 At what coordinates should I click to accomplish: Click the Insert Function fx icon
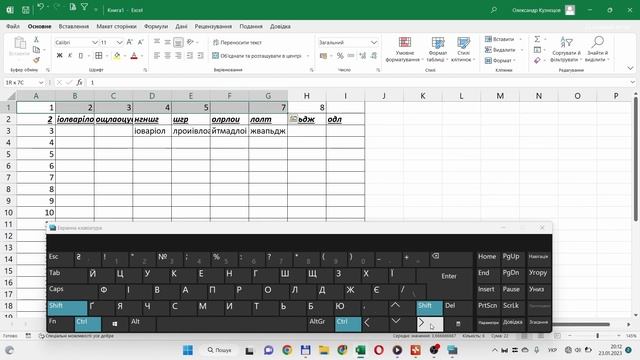(x=79, y=82)
